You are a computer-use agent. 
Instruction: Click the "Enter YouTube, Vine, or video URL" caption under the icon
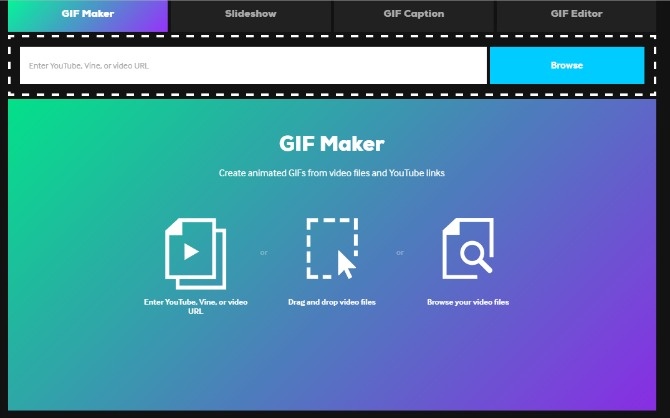[x=195, y=306]
